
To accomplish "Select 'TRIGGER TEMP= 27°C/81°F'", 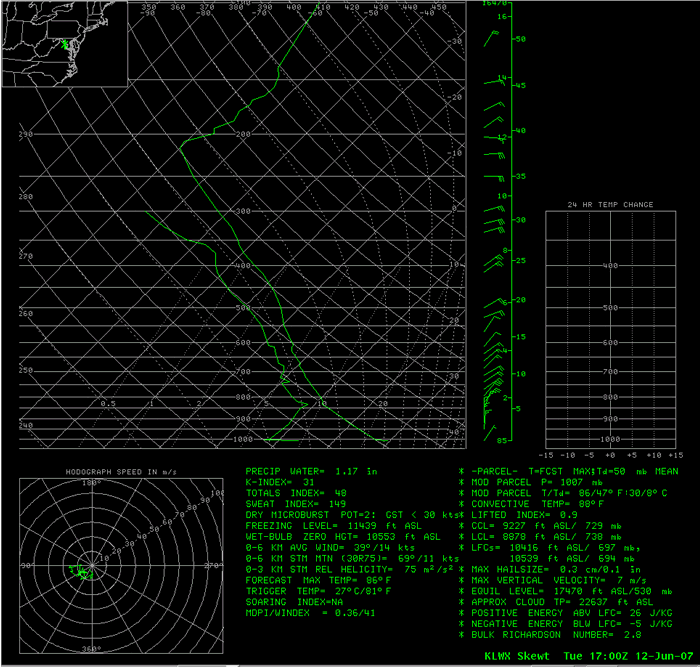I will [318, 591].
